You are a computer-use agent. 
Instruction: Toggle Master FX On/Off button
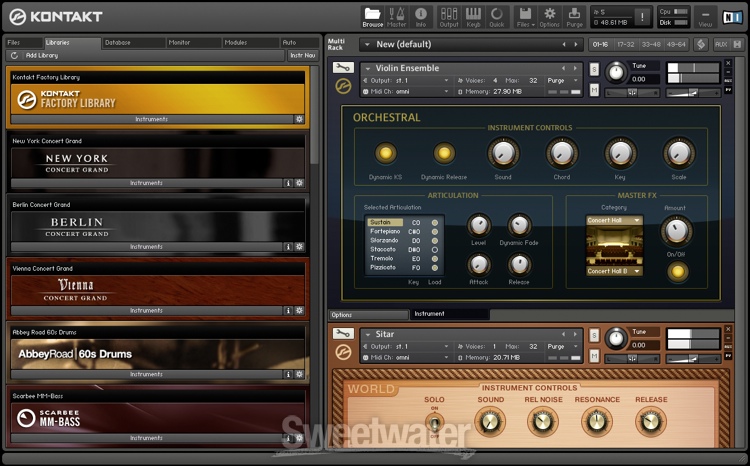click(x=679, y=271)
